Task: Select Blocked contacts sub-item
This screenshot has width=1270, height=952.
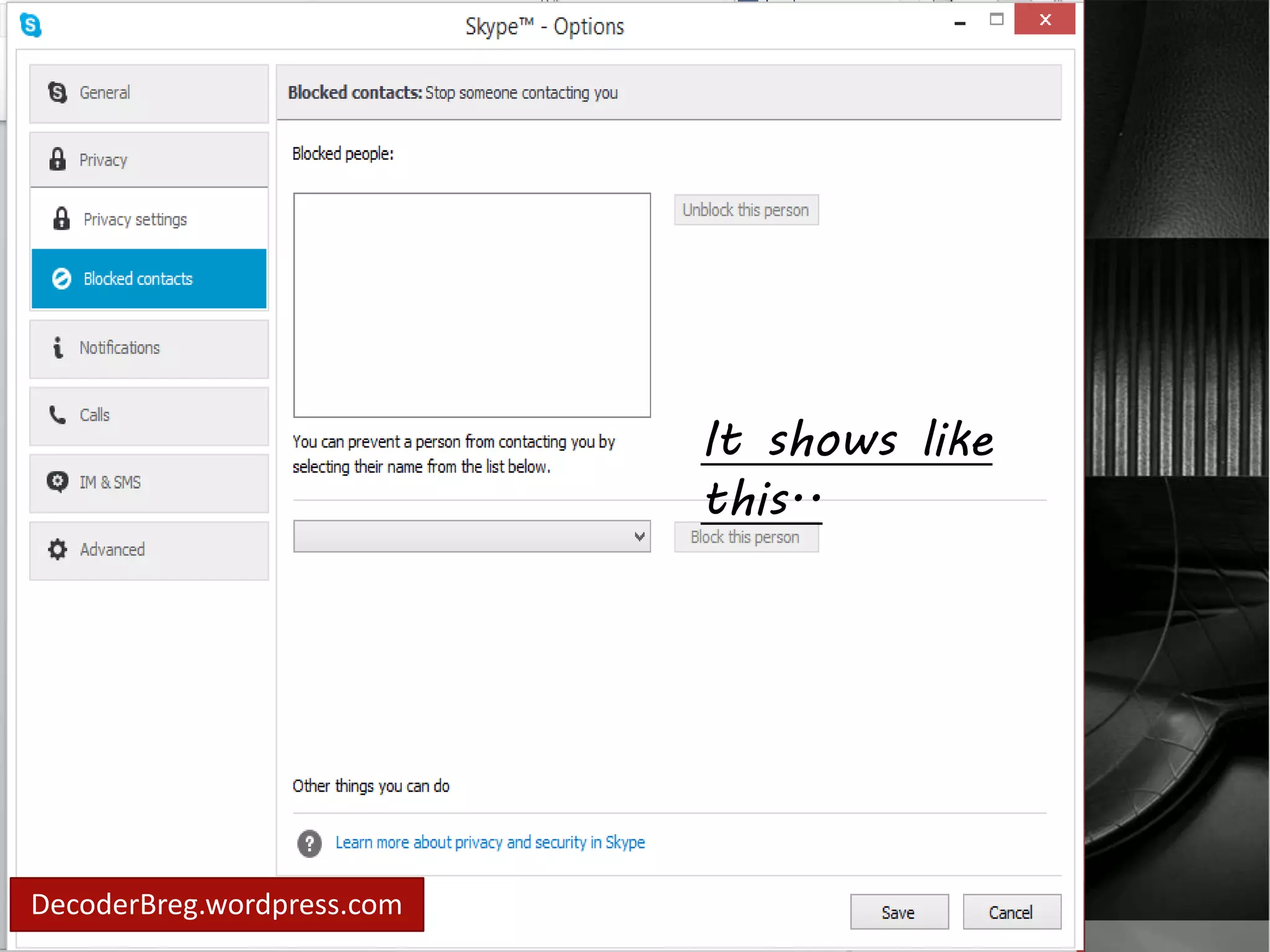Action: (x=149, y=278)
